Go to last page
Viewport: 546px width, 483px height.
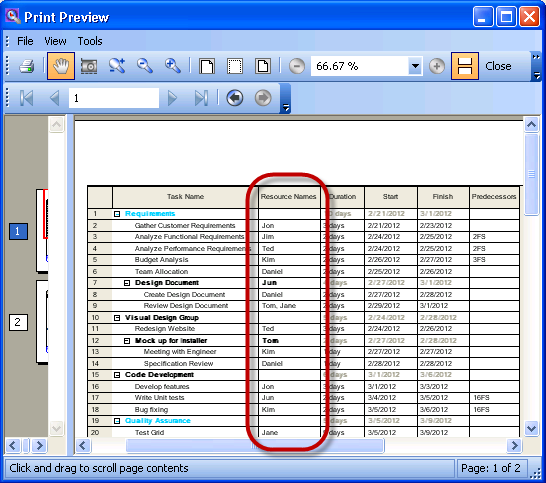pos(201,98)
